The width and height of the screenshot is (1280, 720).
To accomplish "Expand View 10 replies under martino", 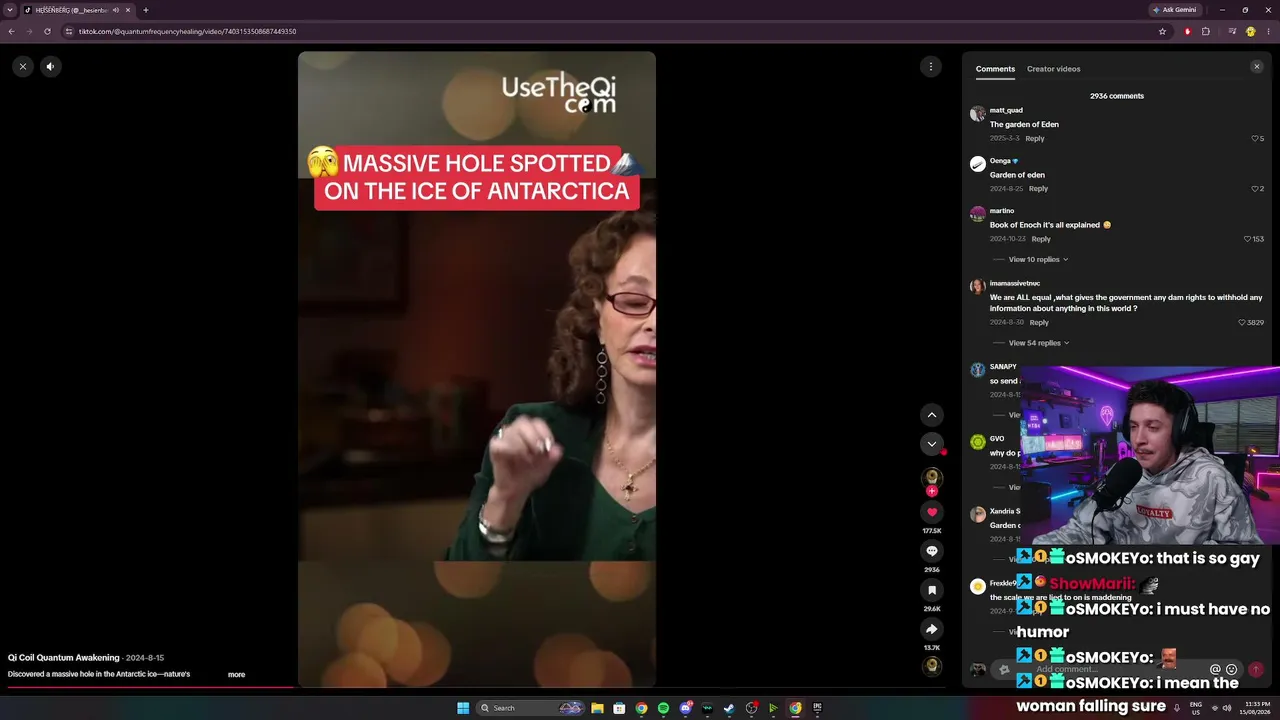I will [x=1038, y=260].
